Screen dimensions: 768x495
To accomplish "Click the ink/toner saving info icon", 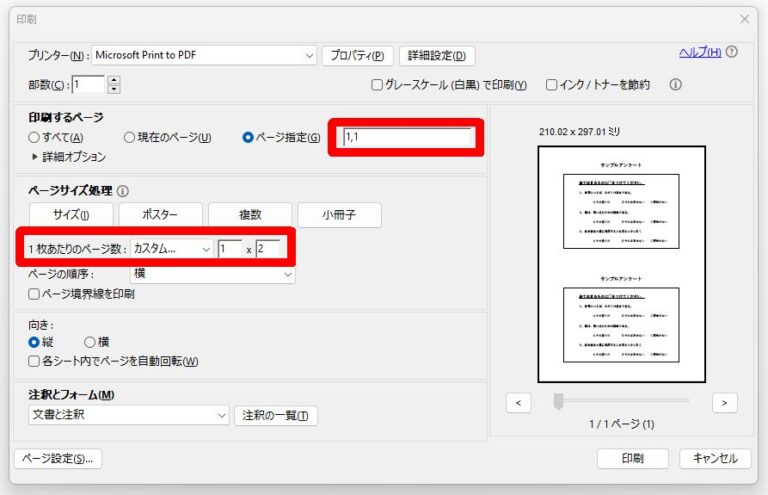I will click(x=675, y=85).
